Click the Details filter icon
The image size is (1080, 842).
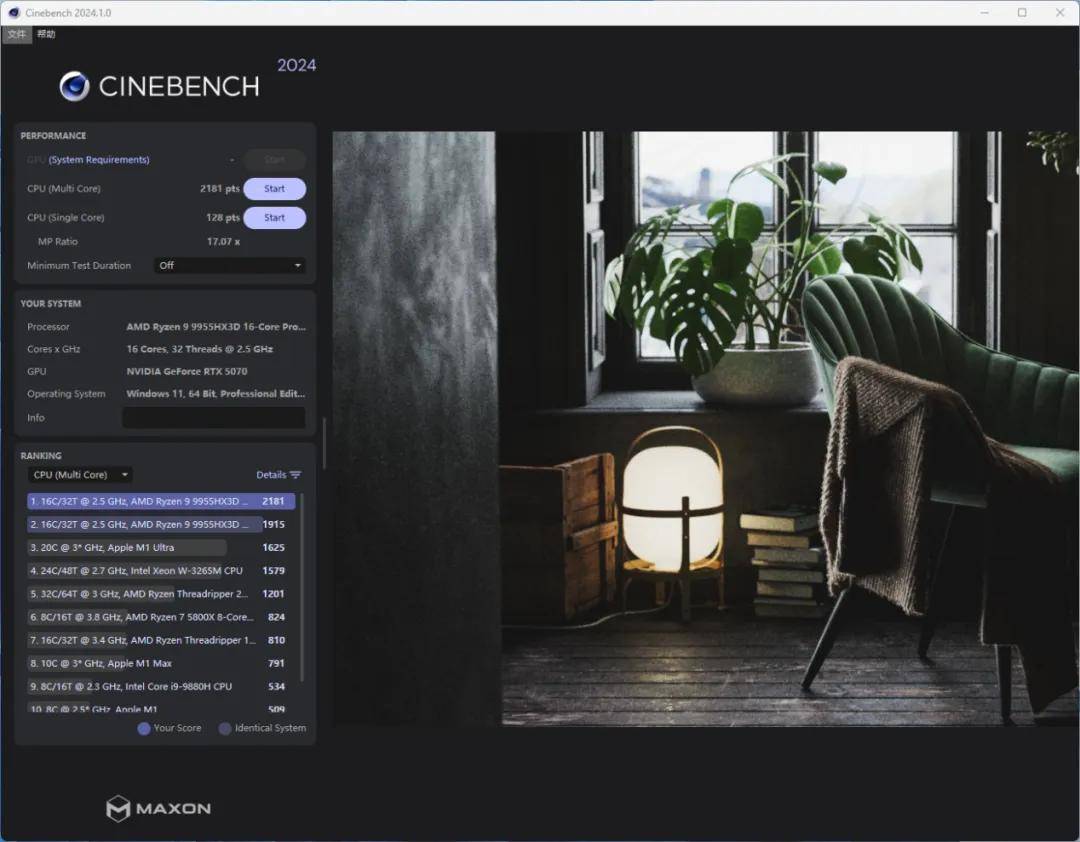coord(295,475)
